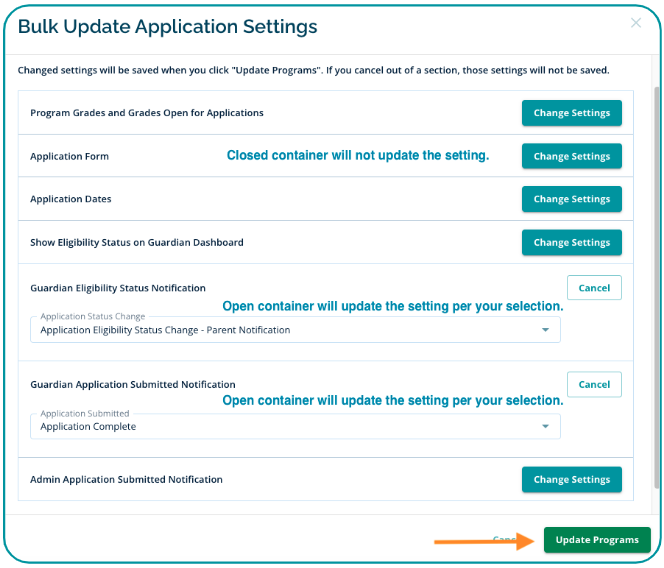Change settings for Admin Application Submitted Notification
664x568 pixels.
[x=571, y=479]
